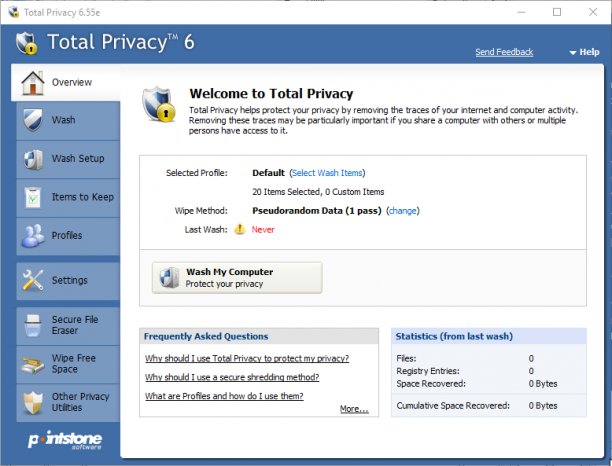Screen dimensions: 612x466
Task: Click the Default profile name text
Action: tap(268, 173)
